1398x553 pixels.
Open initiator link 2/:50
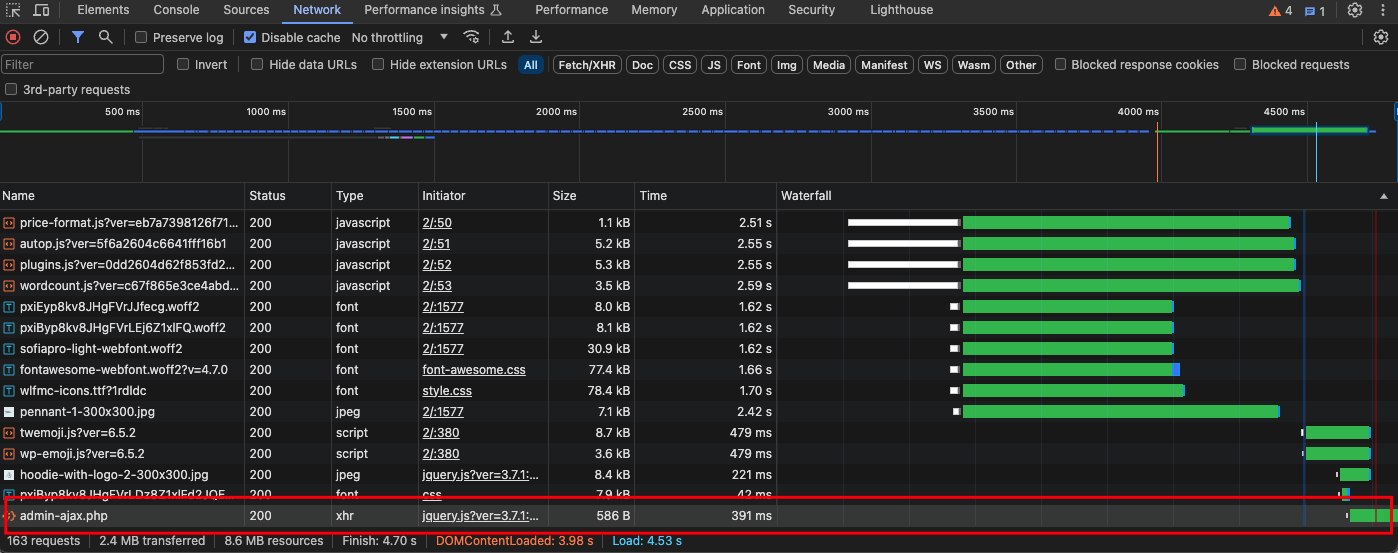pyautogui.click(x=437, y=223)
